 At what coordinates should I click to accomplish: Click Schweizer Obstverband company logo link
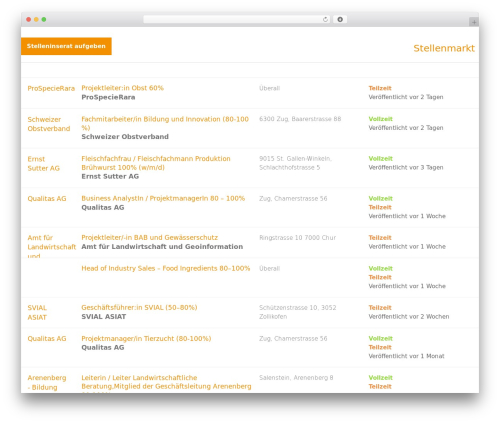tap(49, 124)
